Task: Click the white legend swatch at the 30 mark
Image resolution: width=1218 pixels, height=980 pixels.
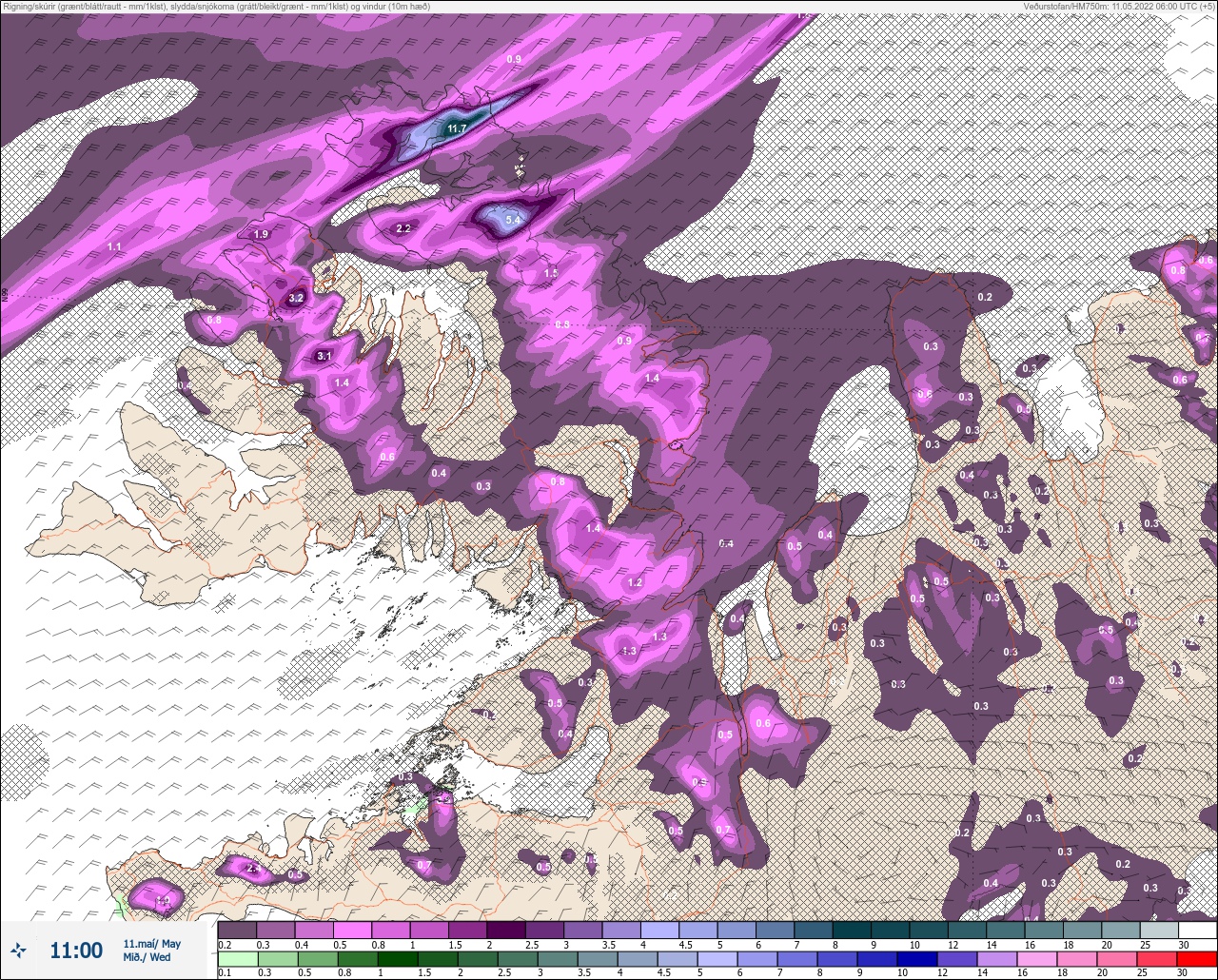Action: (x=1198, y=930)
